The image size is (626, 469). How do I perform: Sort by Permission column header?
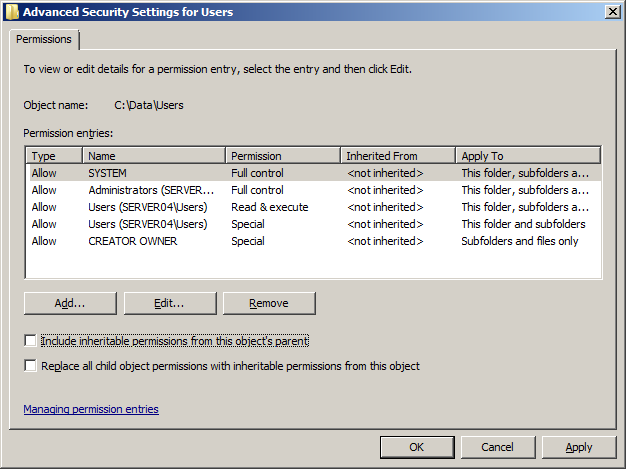282,156
